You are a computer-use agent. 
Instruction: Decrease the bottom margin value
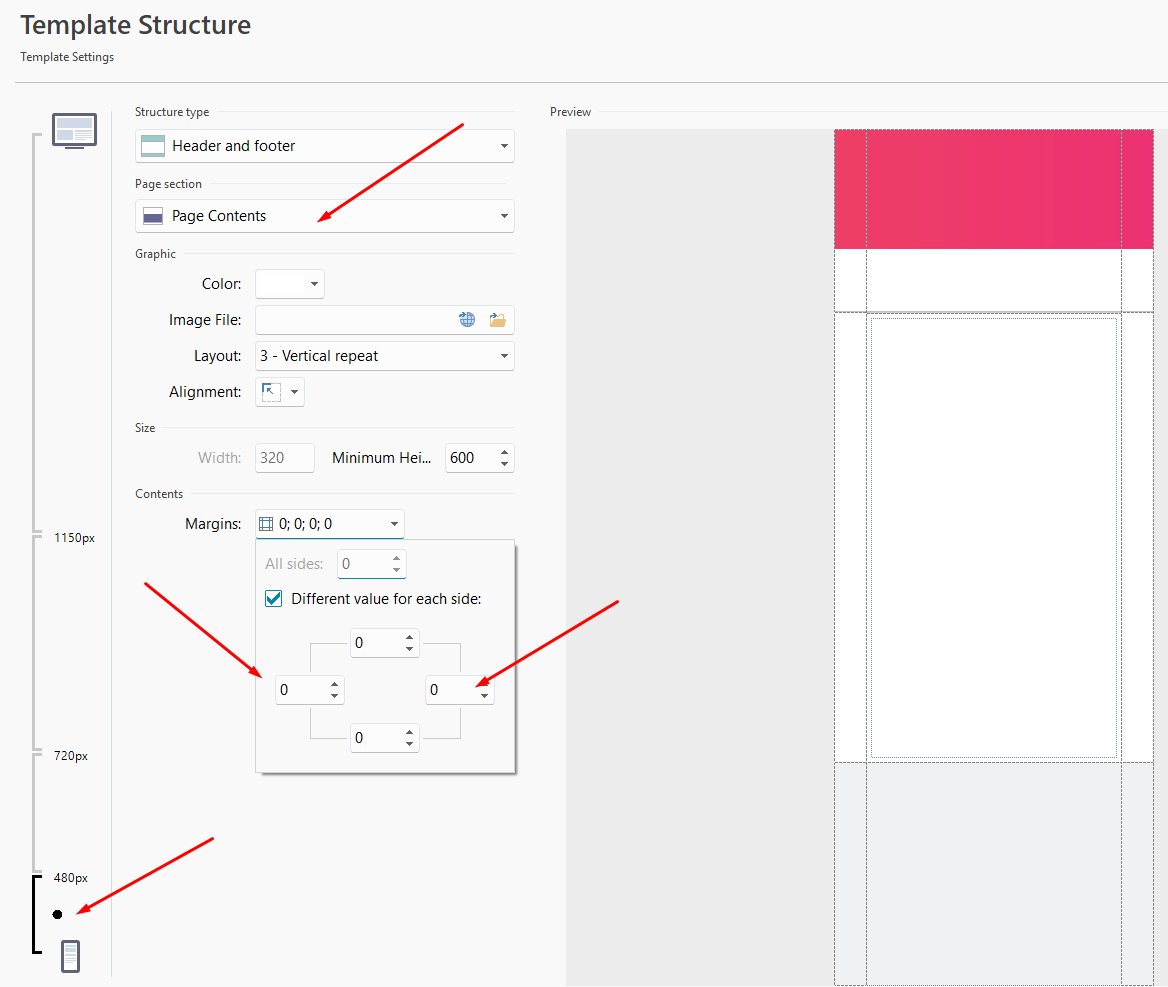(x=409, y=743)
